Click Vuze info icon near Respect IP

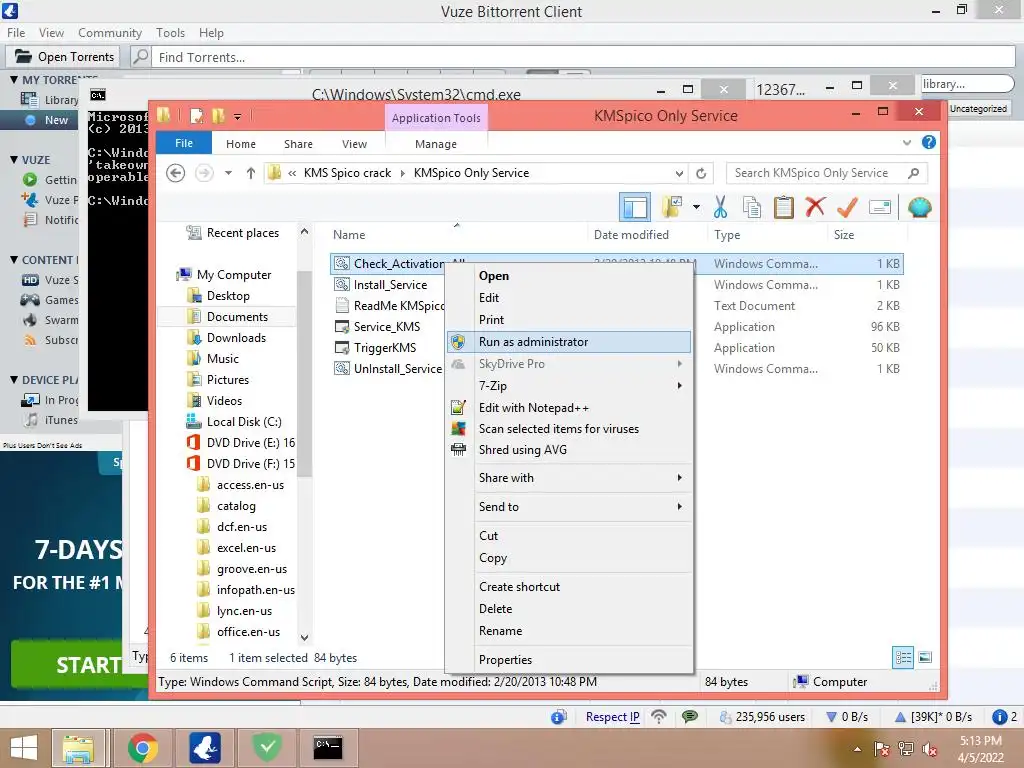coord(558,717)
